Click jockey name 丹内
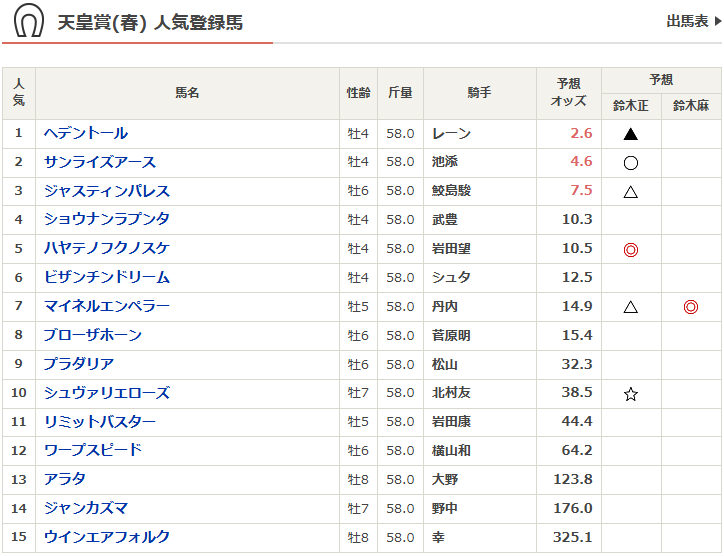 point(445,307)
